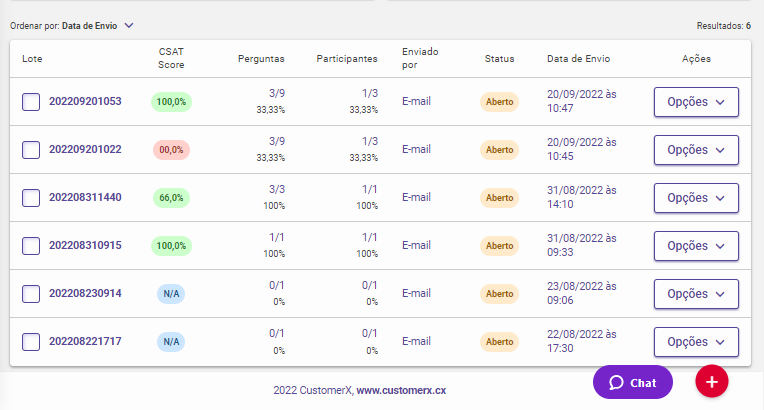This screenshot has width=764, height=410.
Task: Tick the checkbox for batch 202208311440
Action: (31, 198)
